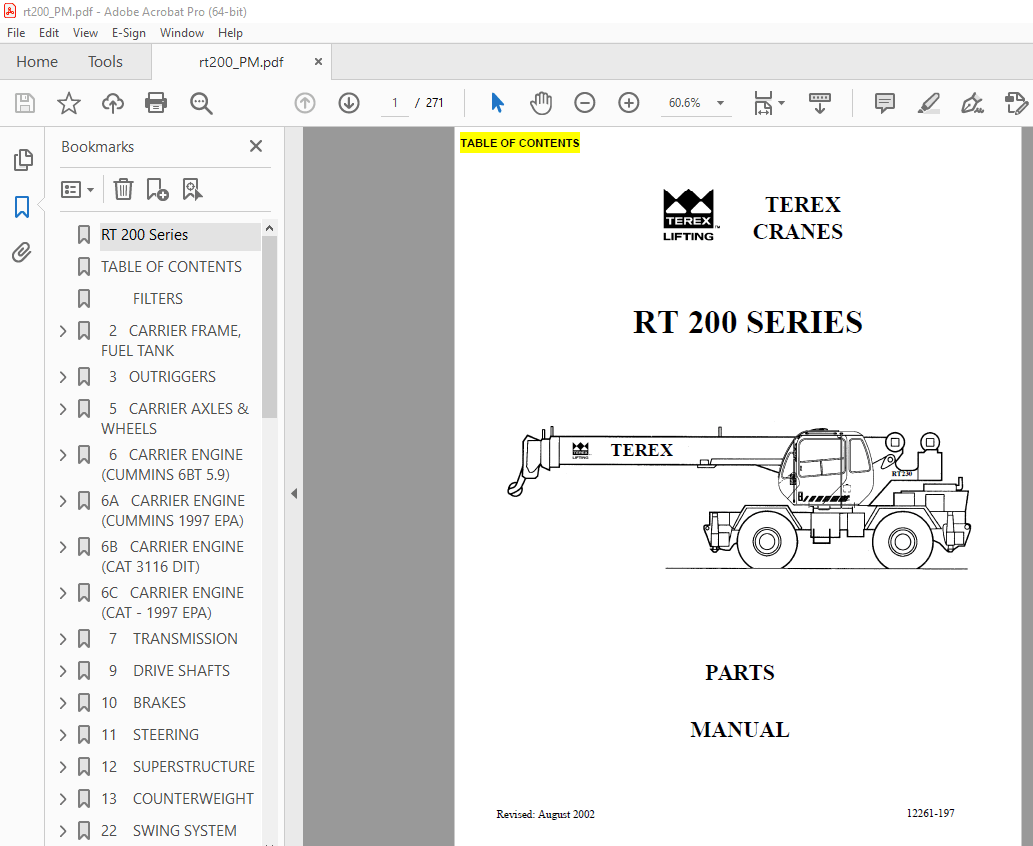Click the Add Comment sticky note icon
The image size is (1033, 846).
[884, 102]
